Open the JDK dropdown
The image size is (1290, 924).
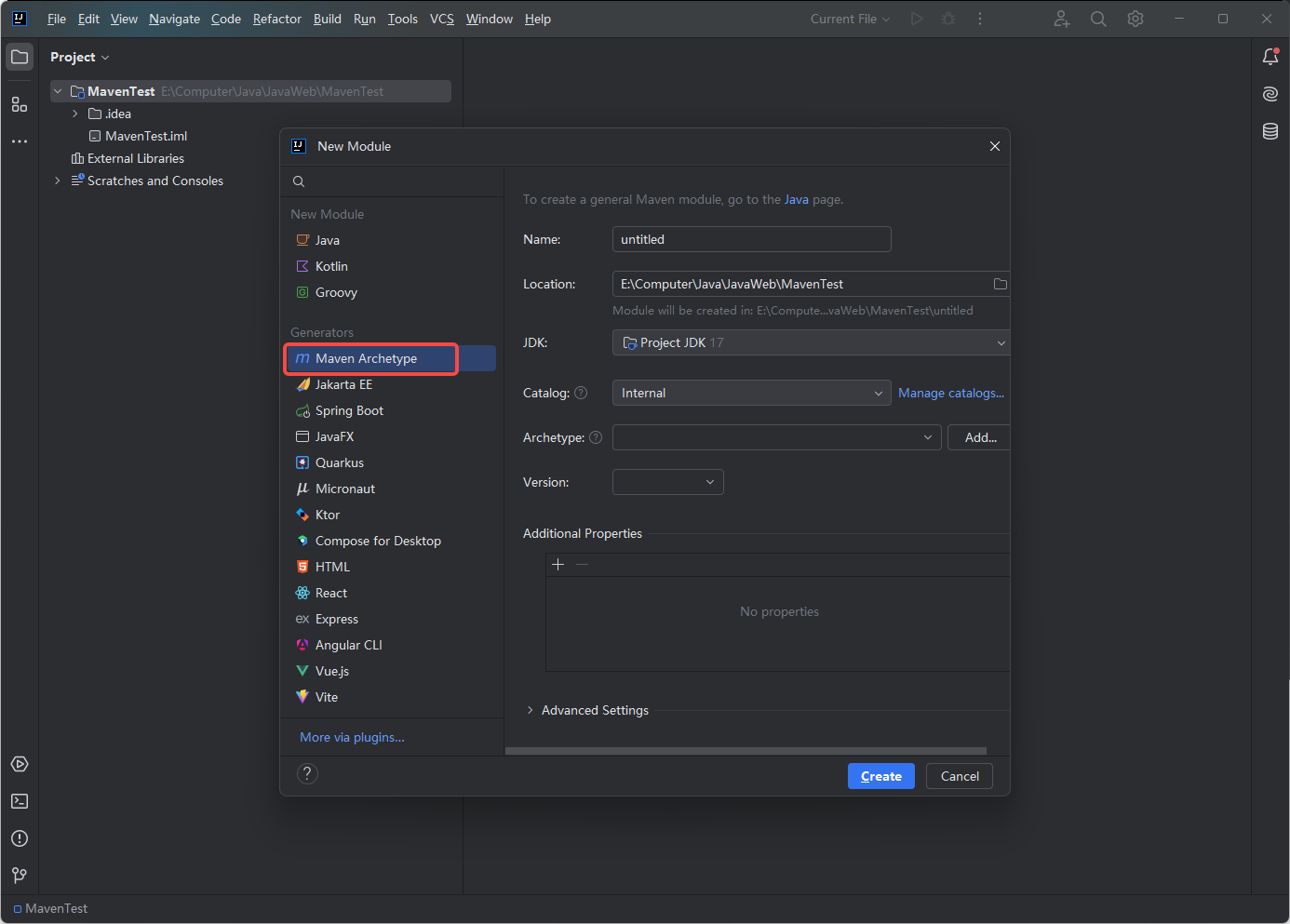[x=811, y=342]
